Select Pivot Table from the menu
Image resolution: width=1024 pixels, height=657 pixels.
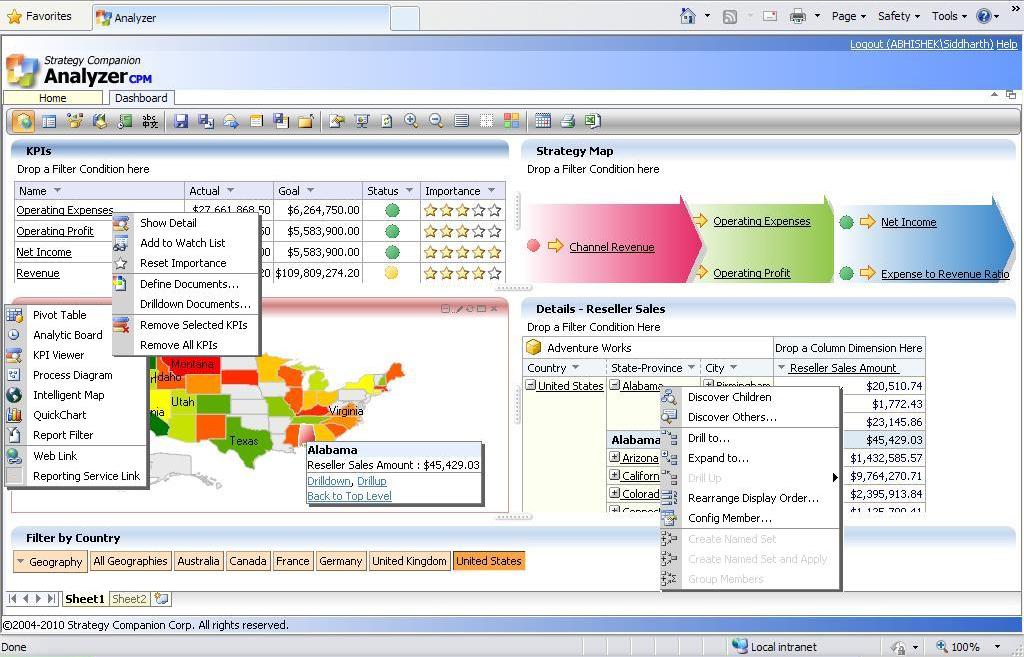tap(59, 315)
